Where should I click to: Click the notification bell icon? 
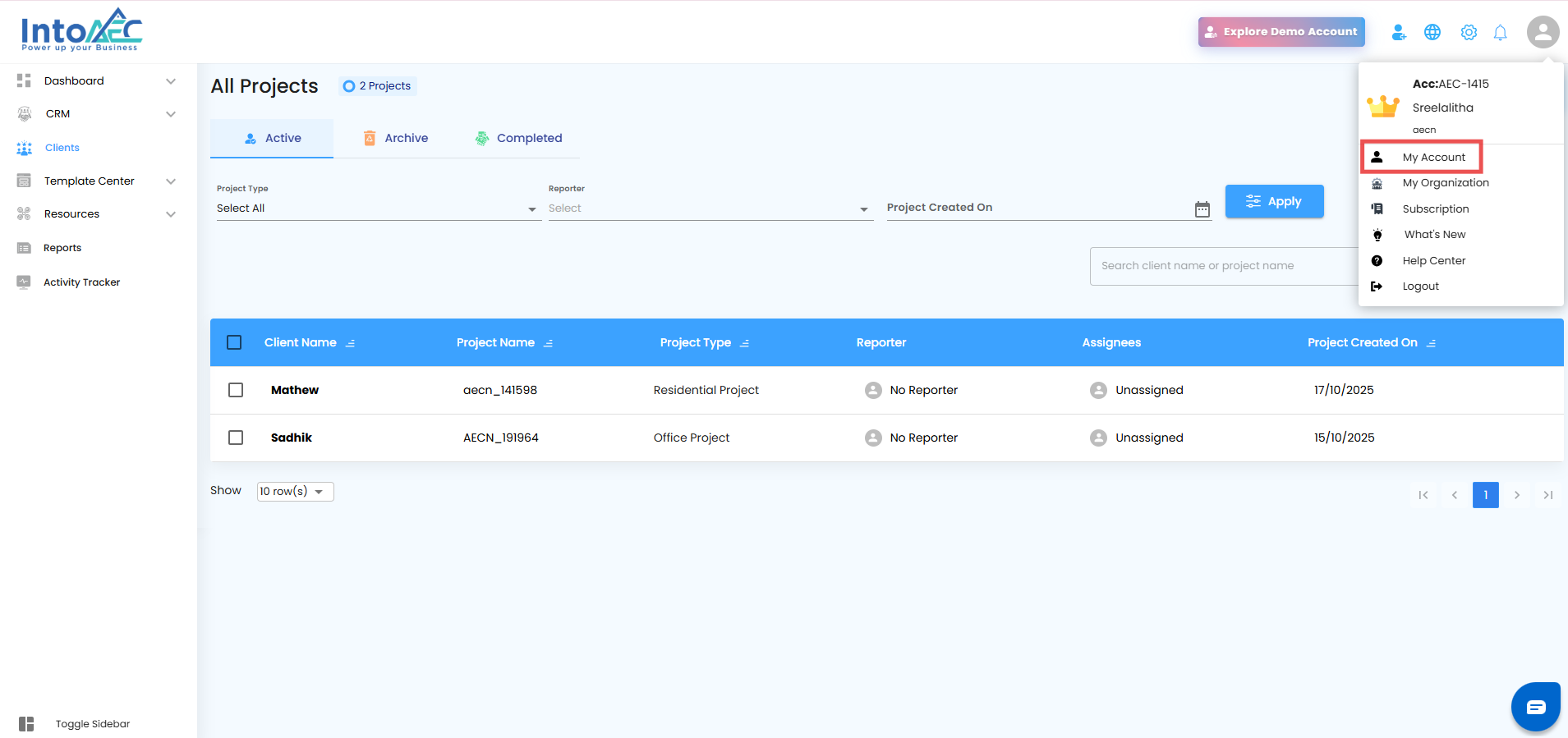coord(1500,33)
